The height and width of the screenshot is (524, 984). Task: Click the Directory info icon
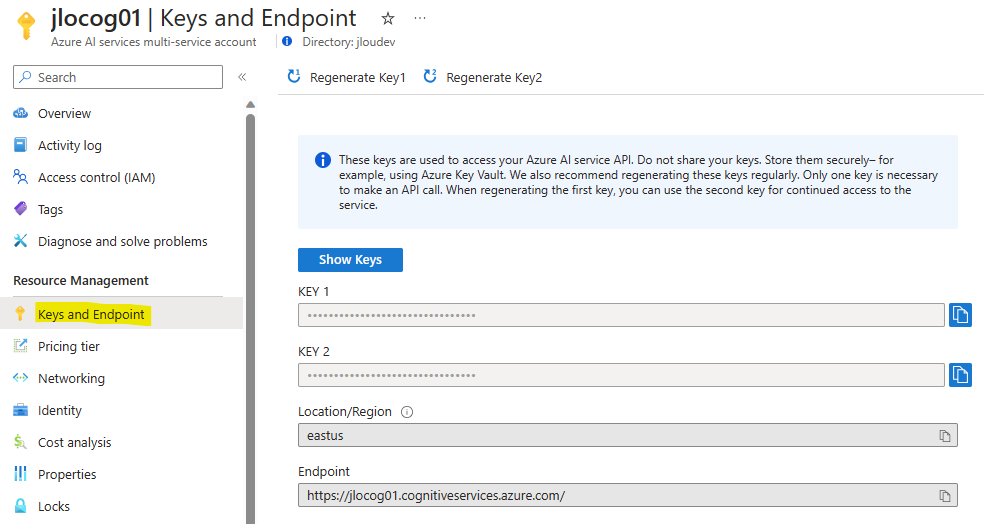pos(287,41)
